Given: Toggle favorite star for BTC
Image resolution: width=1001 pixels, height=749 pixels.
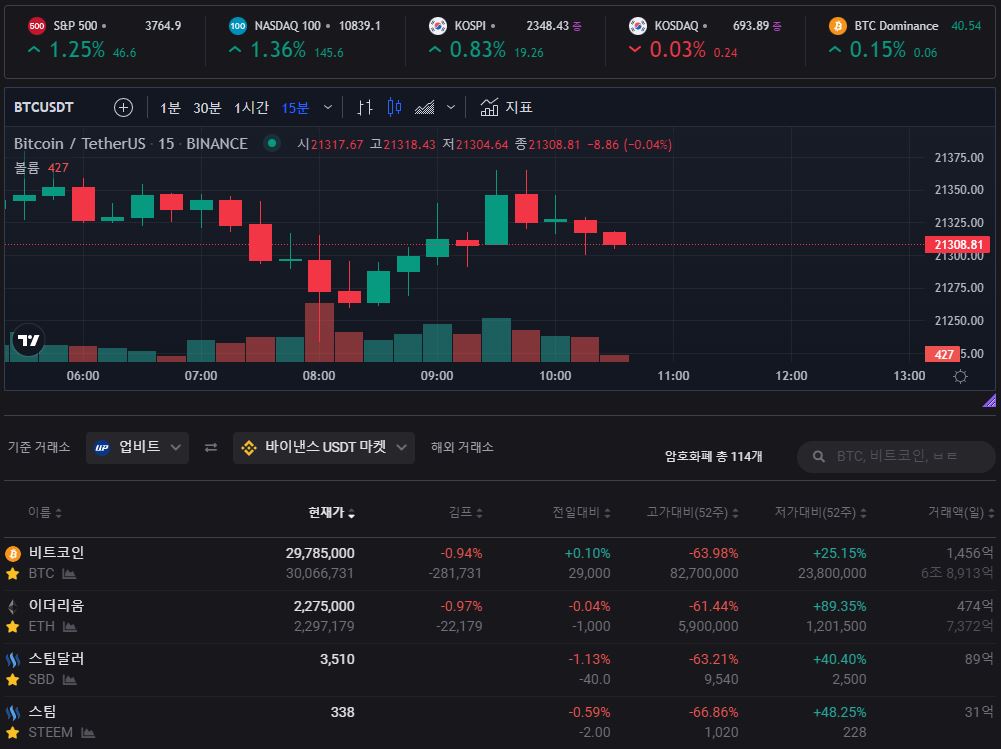Looking at the screenshot, I should point(12,573).
